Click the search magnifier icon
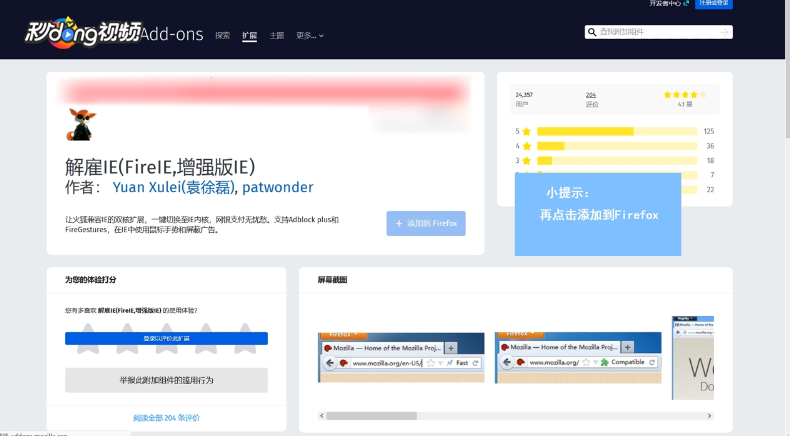Image resolution: width=790 pixels, height=436 pixels. [x=592, y=32]
